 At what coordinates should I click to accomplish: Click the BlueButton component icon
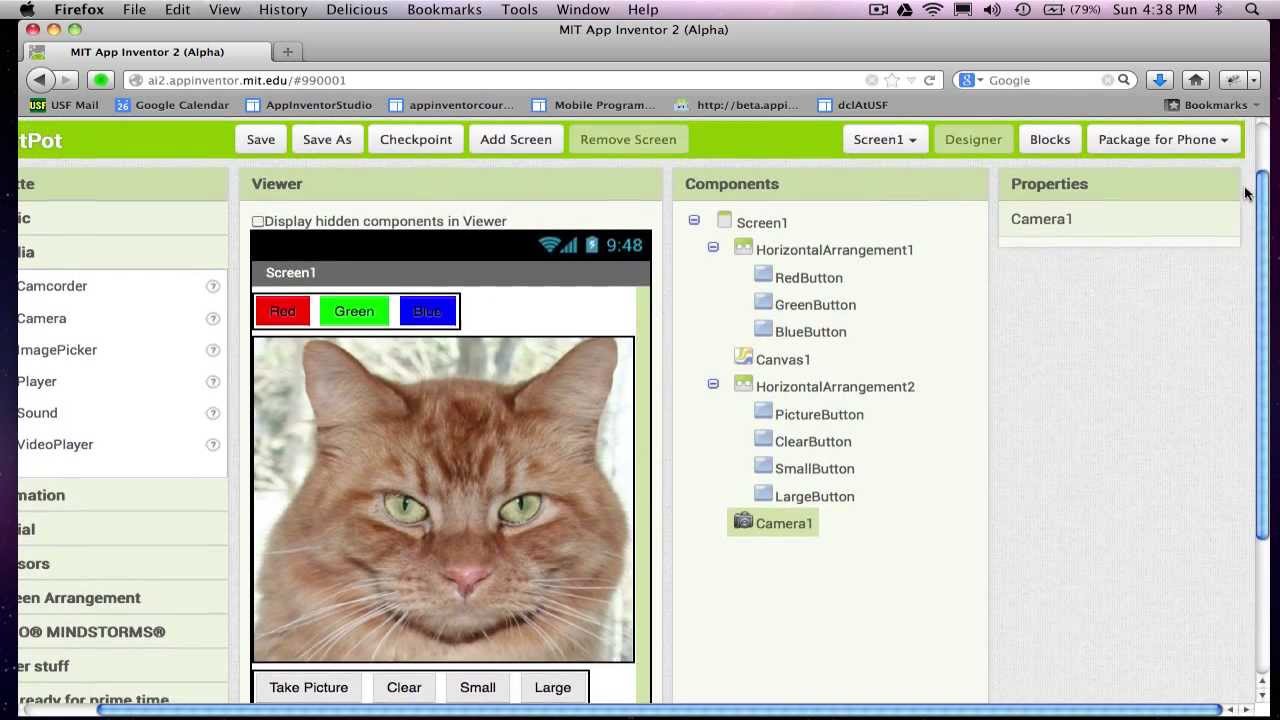(763, 328)
